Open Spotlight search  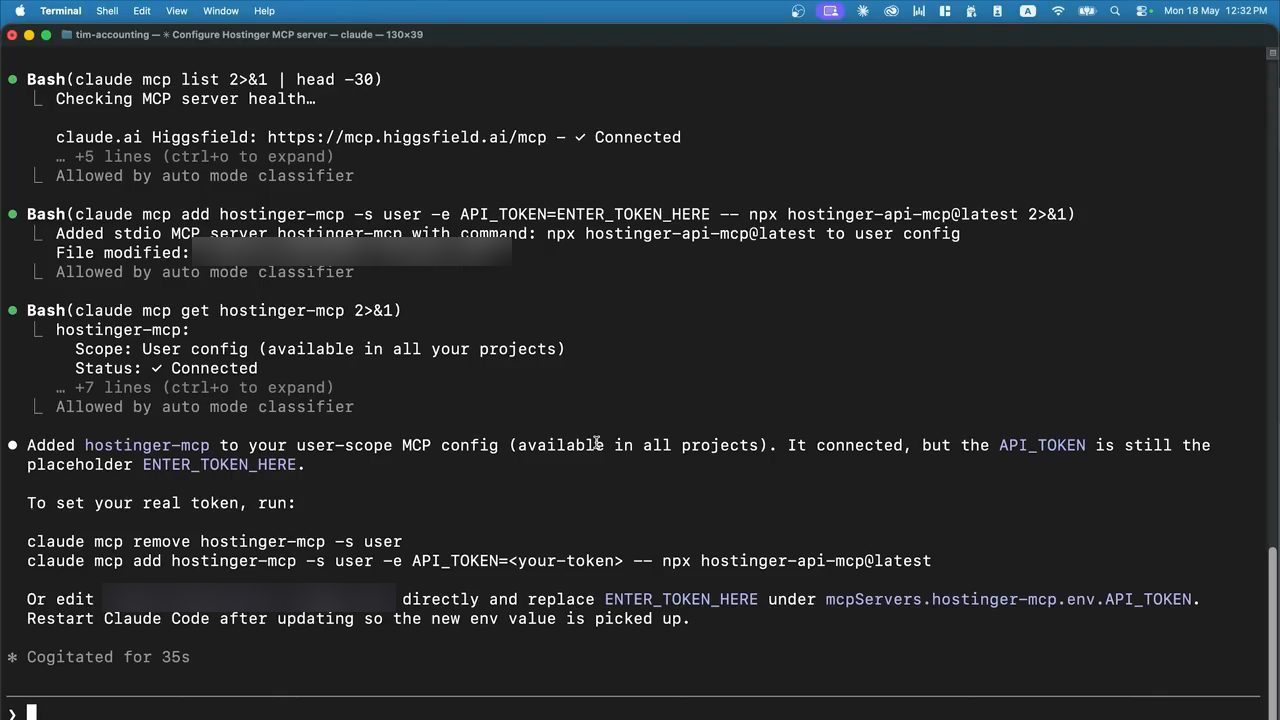point(1115,11)
